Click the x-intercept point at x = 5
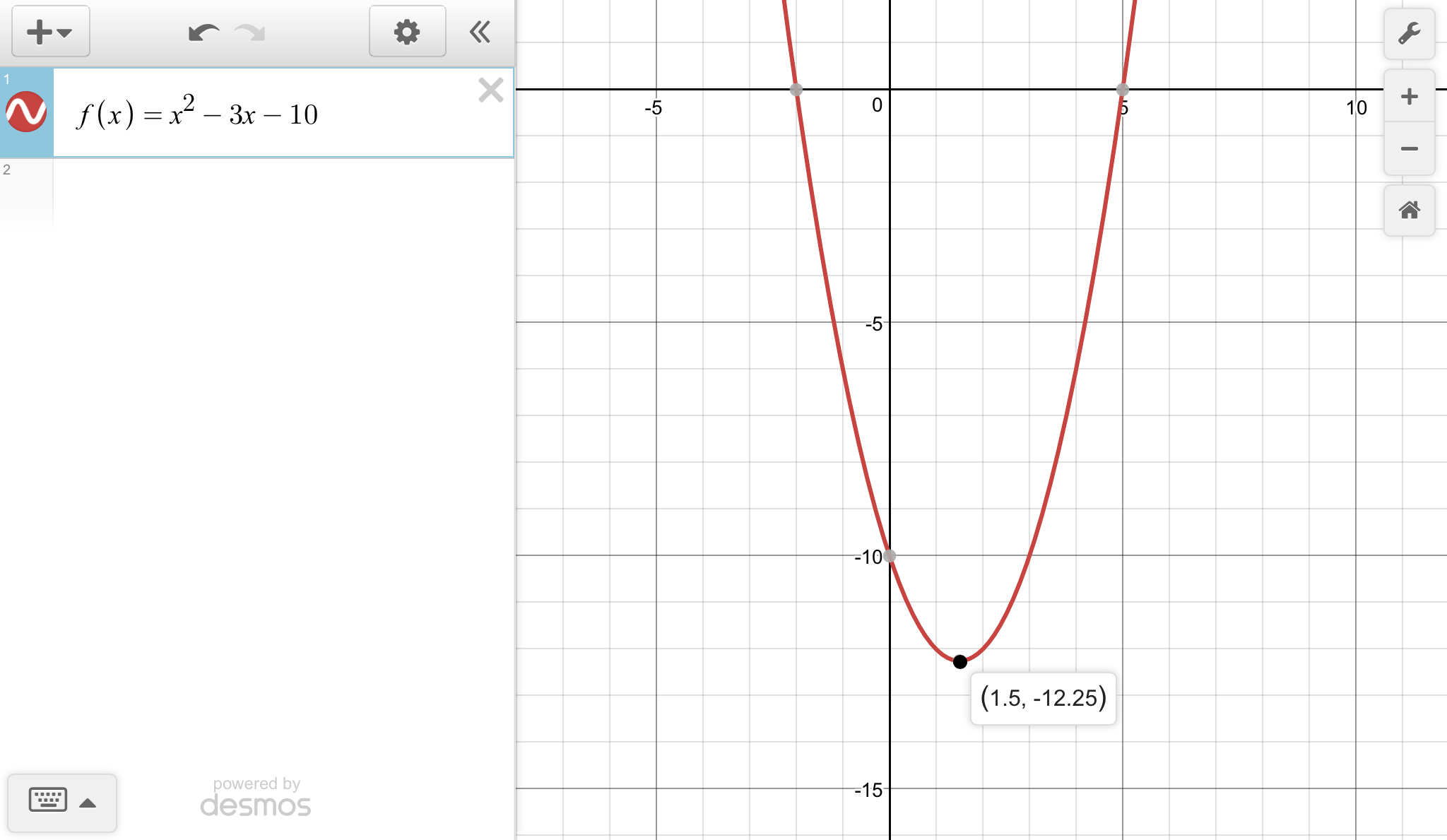 [1123, 90]
